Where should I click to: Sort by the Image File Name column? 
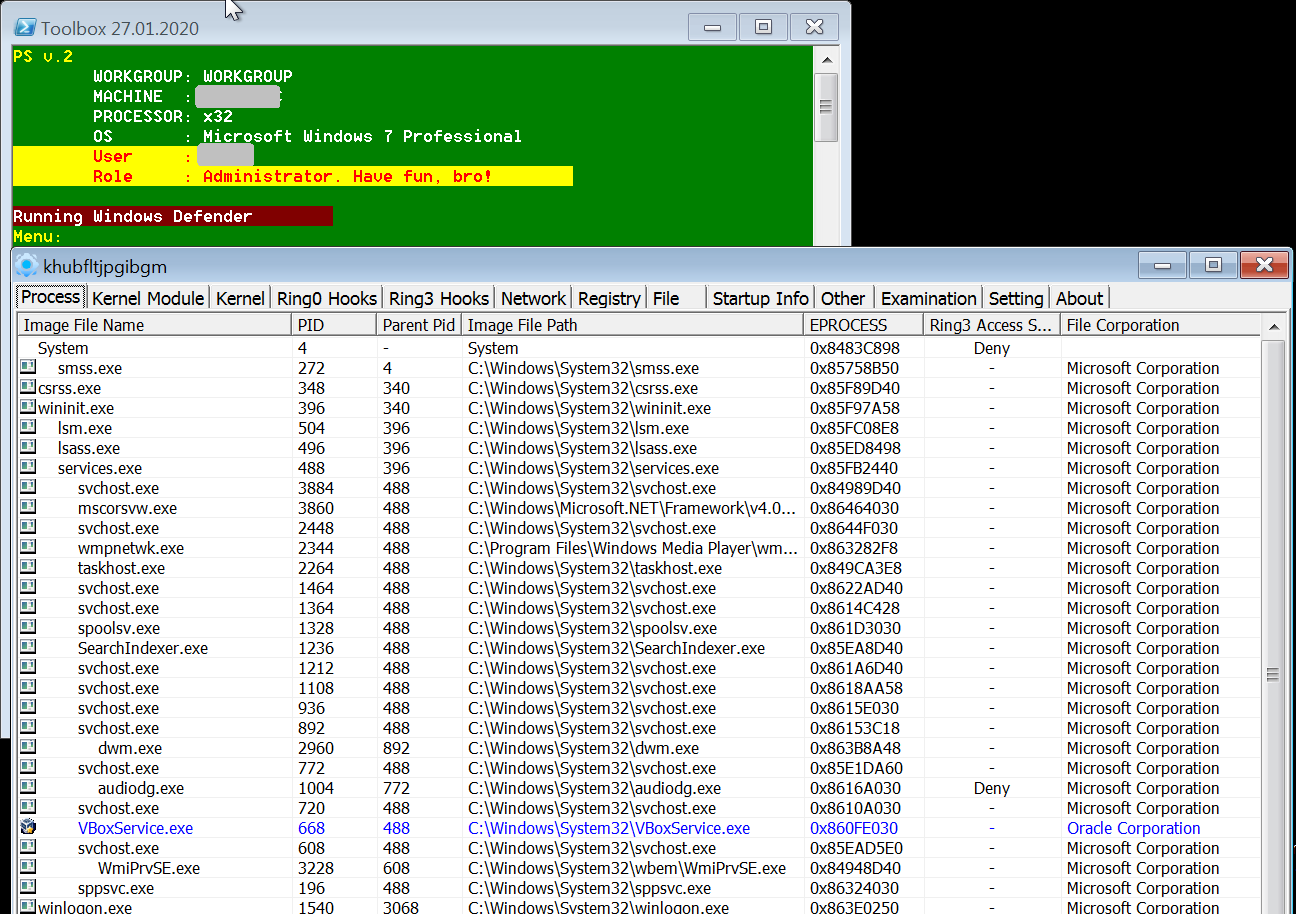click(x=155, y=325)
